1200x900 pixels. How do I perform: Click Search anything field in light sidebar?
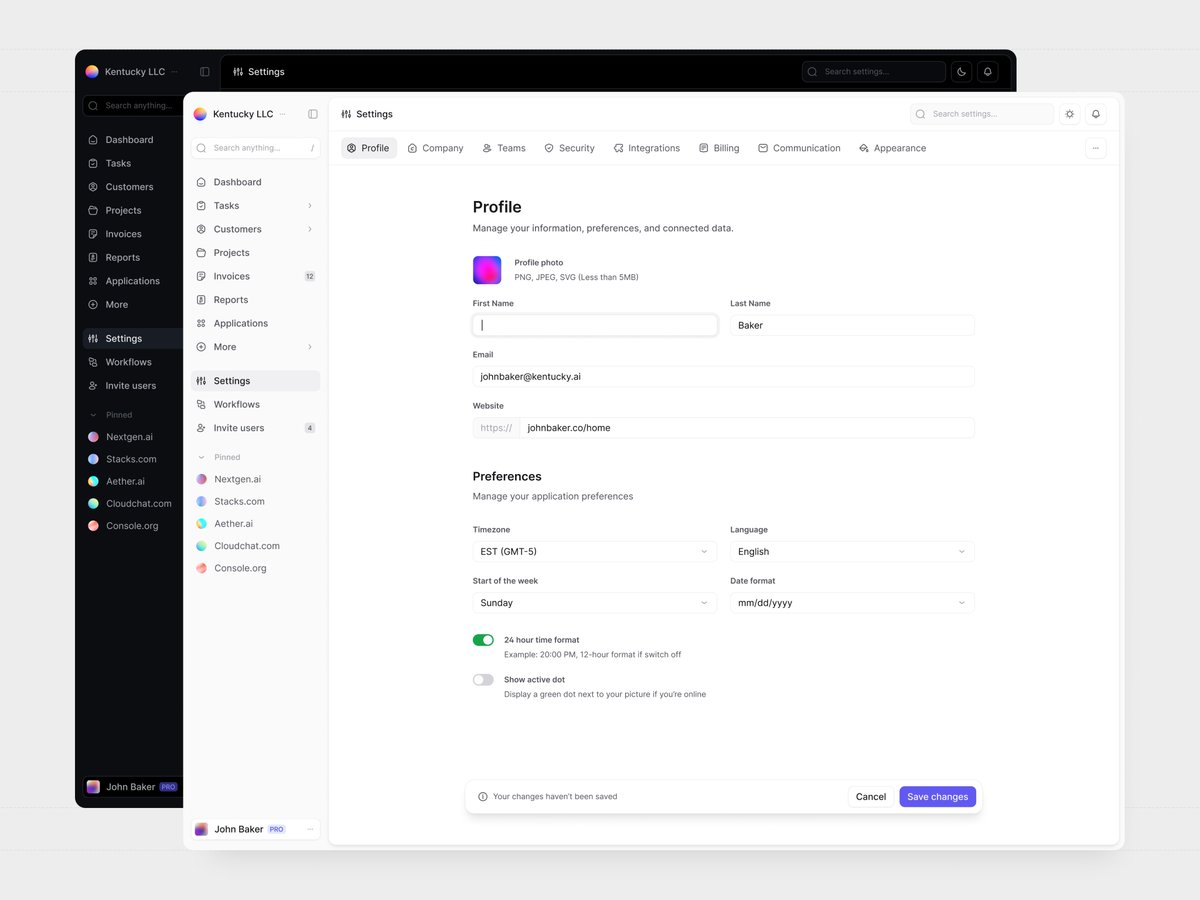click(x=255, y=148)
